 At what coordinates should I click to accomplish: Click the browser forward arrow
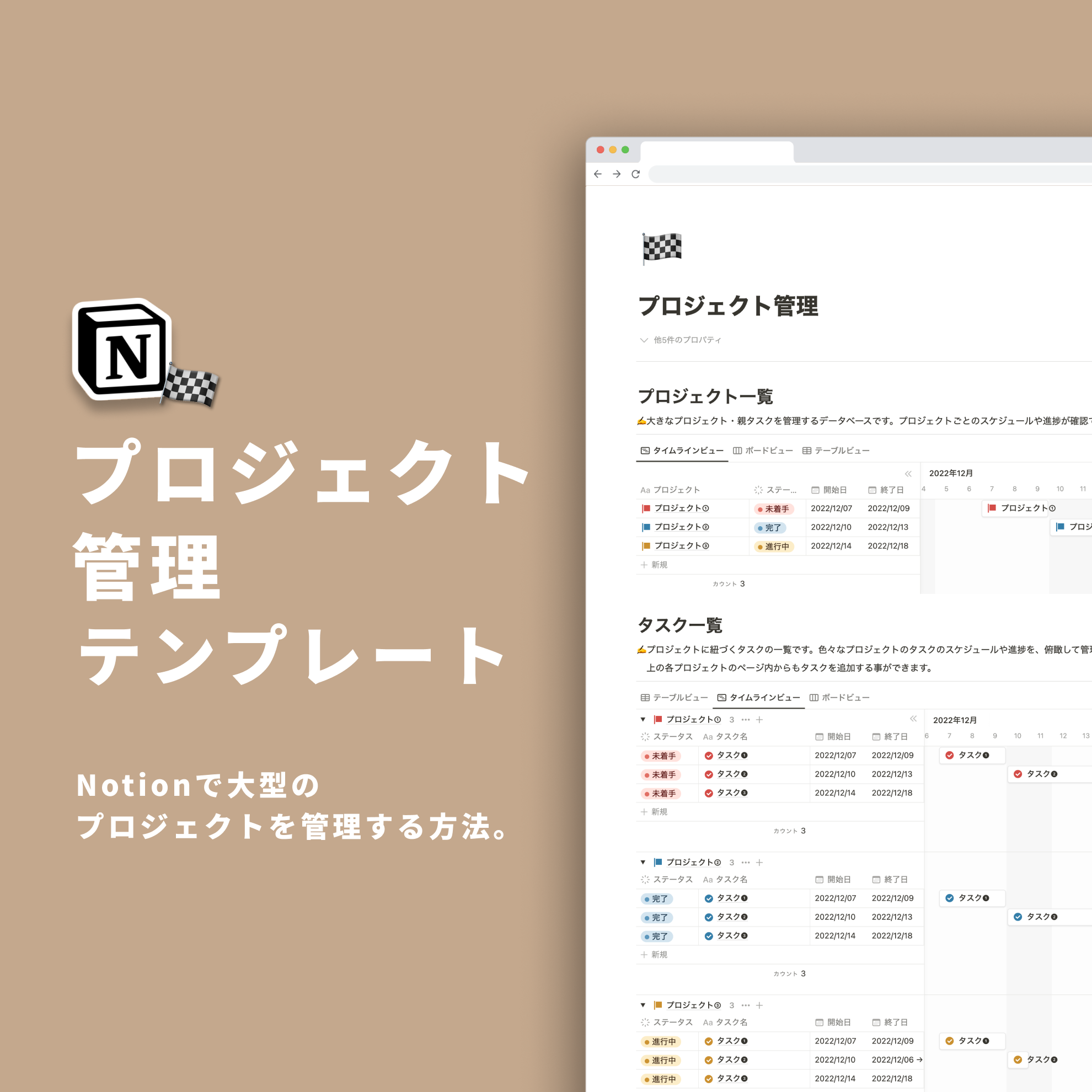[x=617, y=174]
